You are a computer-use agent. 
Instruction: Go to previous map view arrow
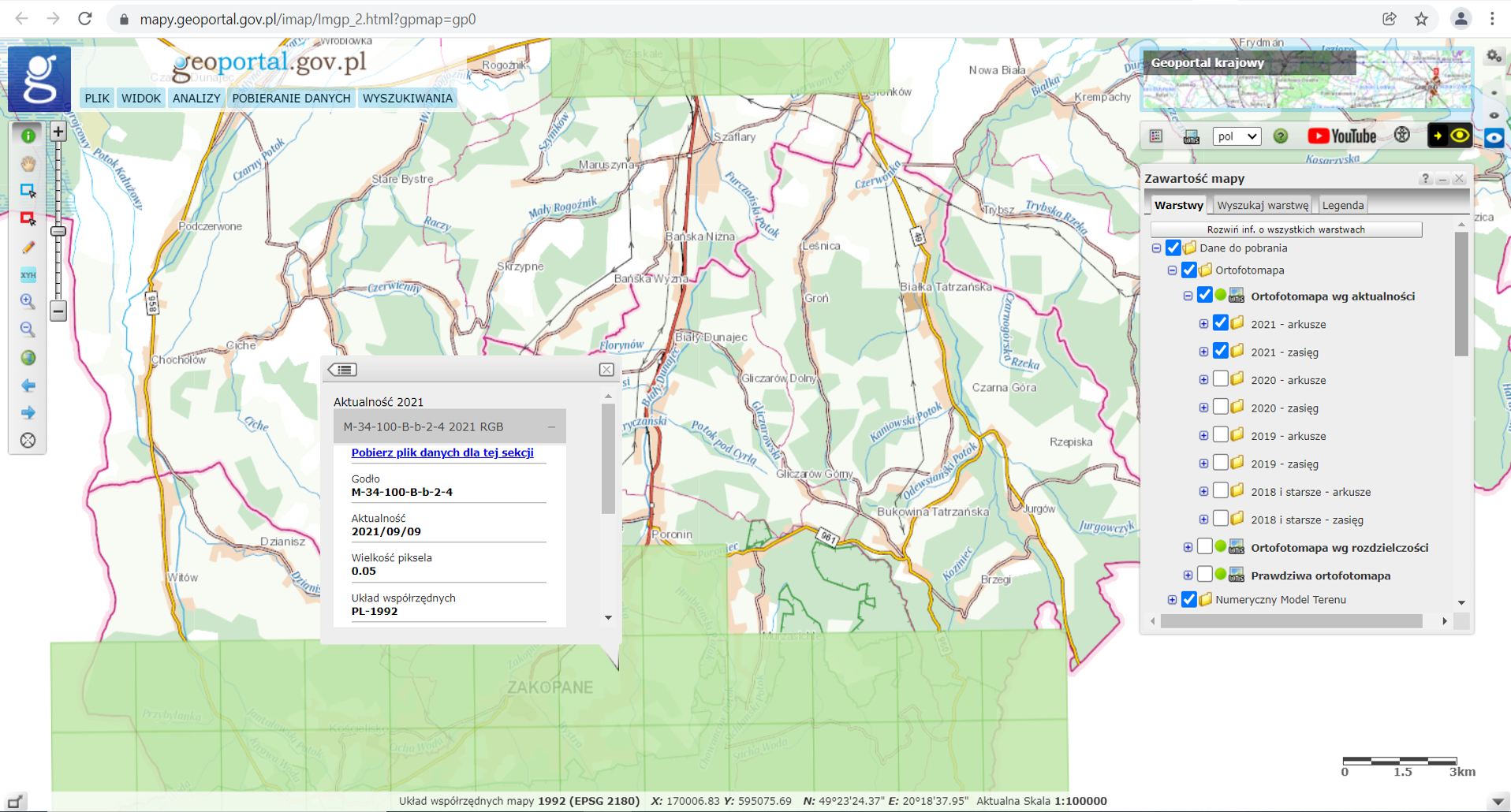point(28,386)
